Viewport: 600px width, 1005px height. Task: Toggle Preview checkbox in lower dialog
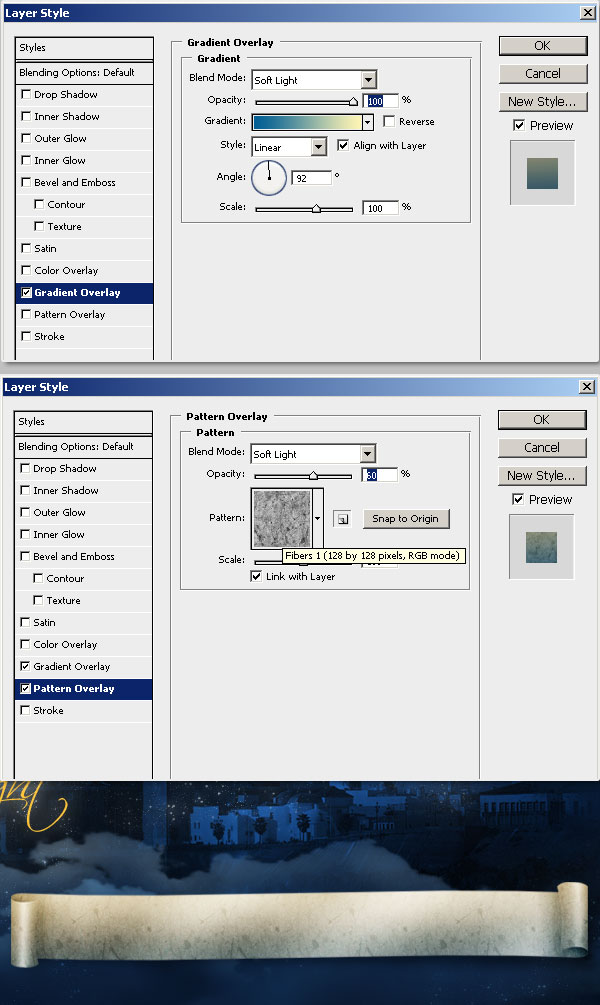(x=518, y=499)
